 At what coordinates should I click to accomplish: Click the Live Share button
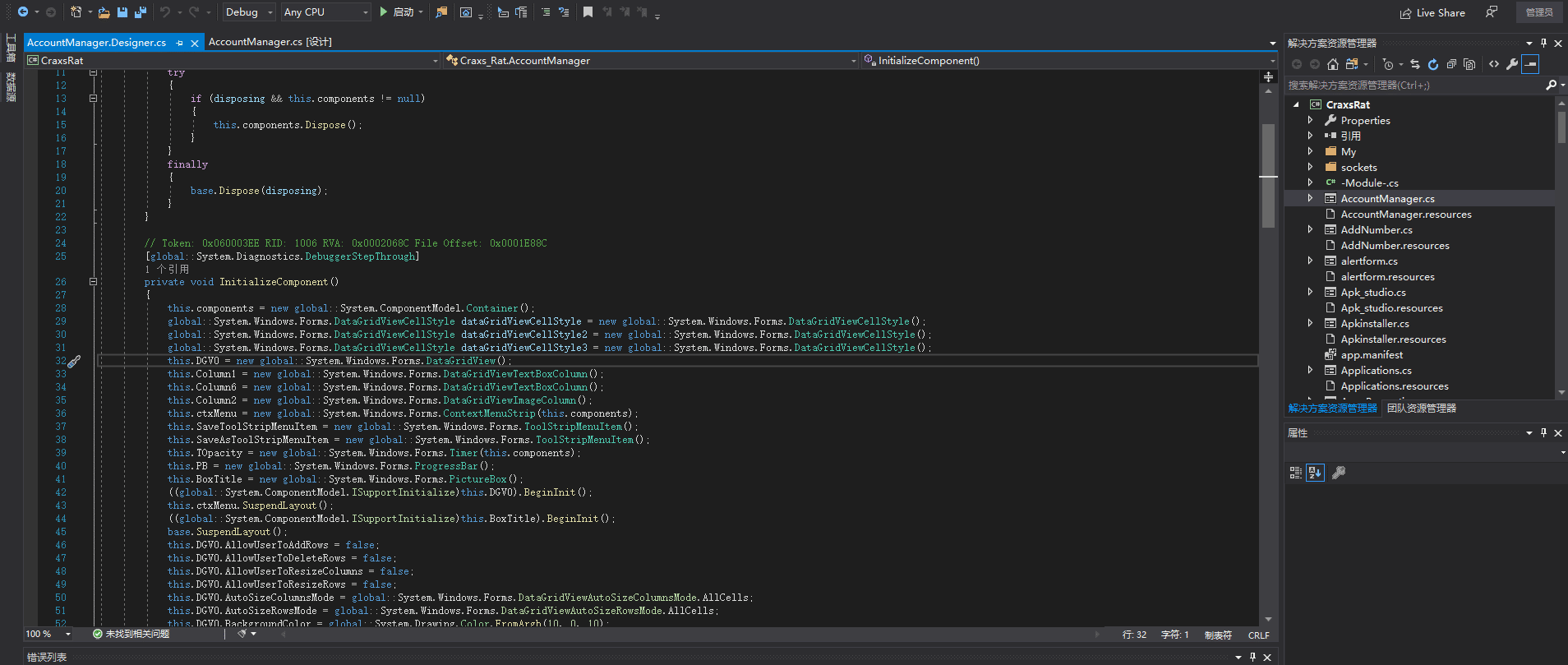click(1433, 12)
